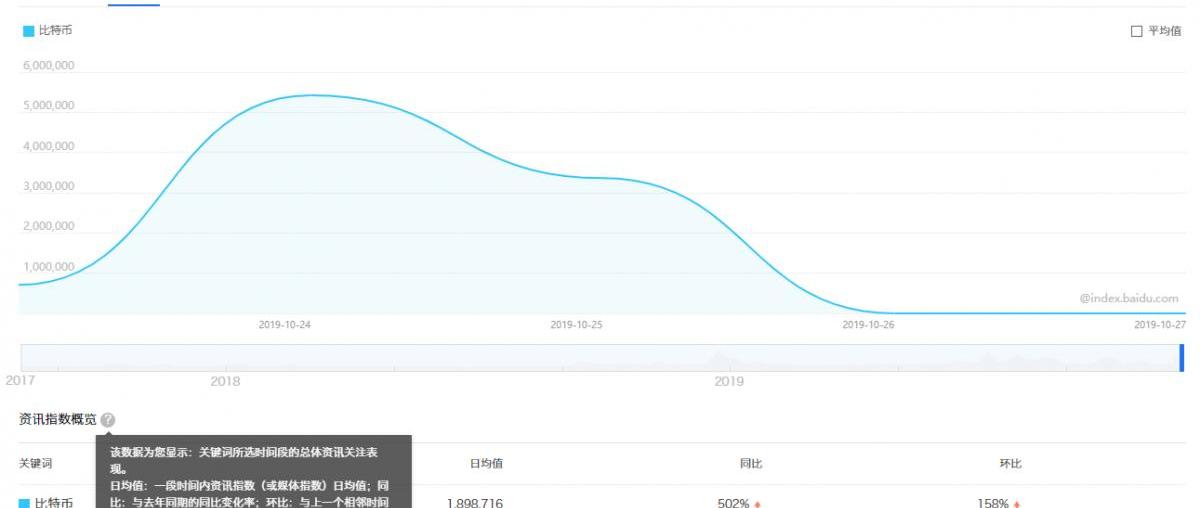
Task: Click the red arrow next to 158%
Action: pos(1017,503)
